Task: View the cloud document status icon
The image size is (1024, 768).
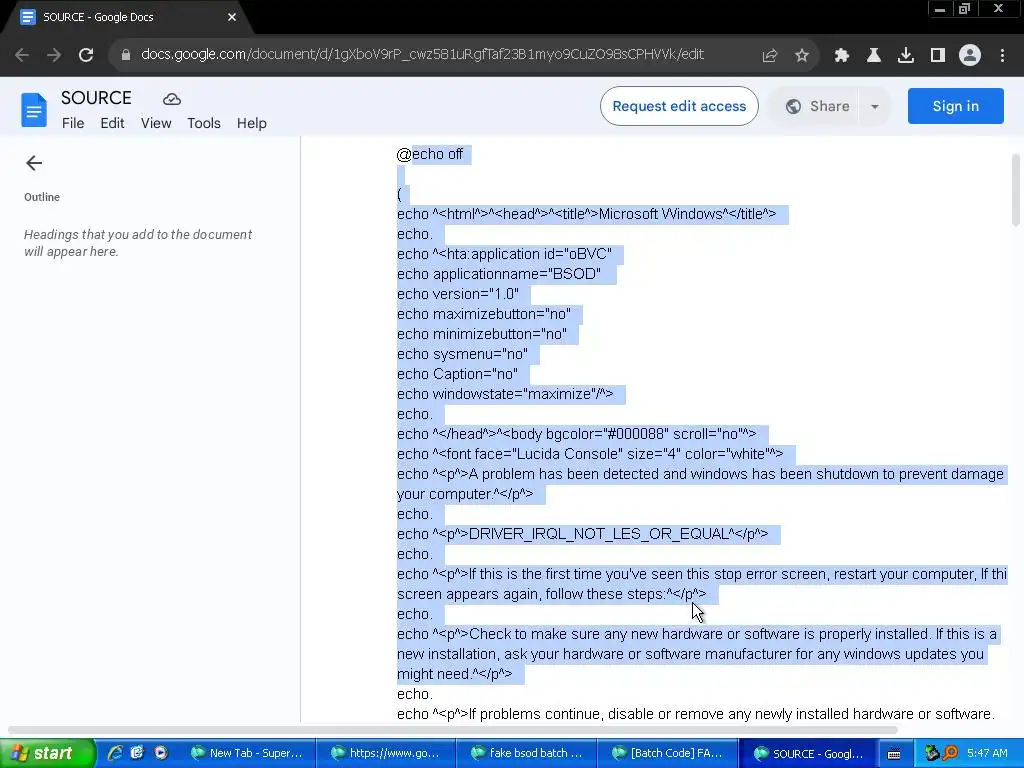Action: click(172, 99)
